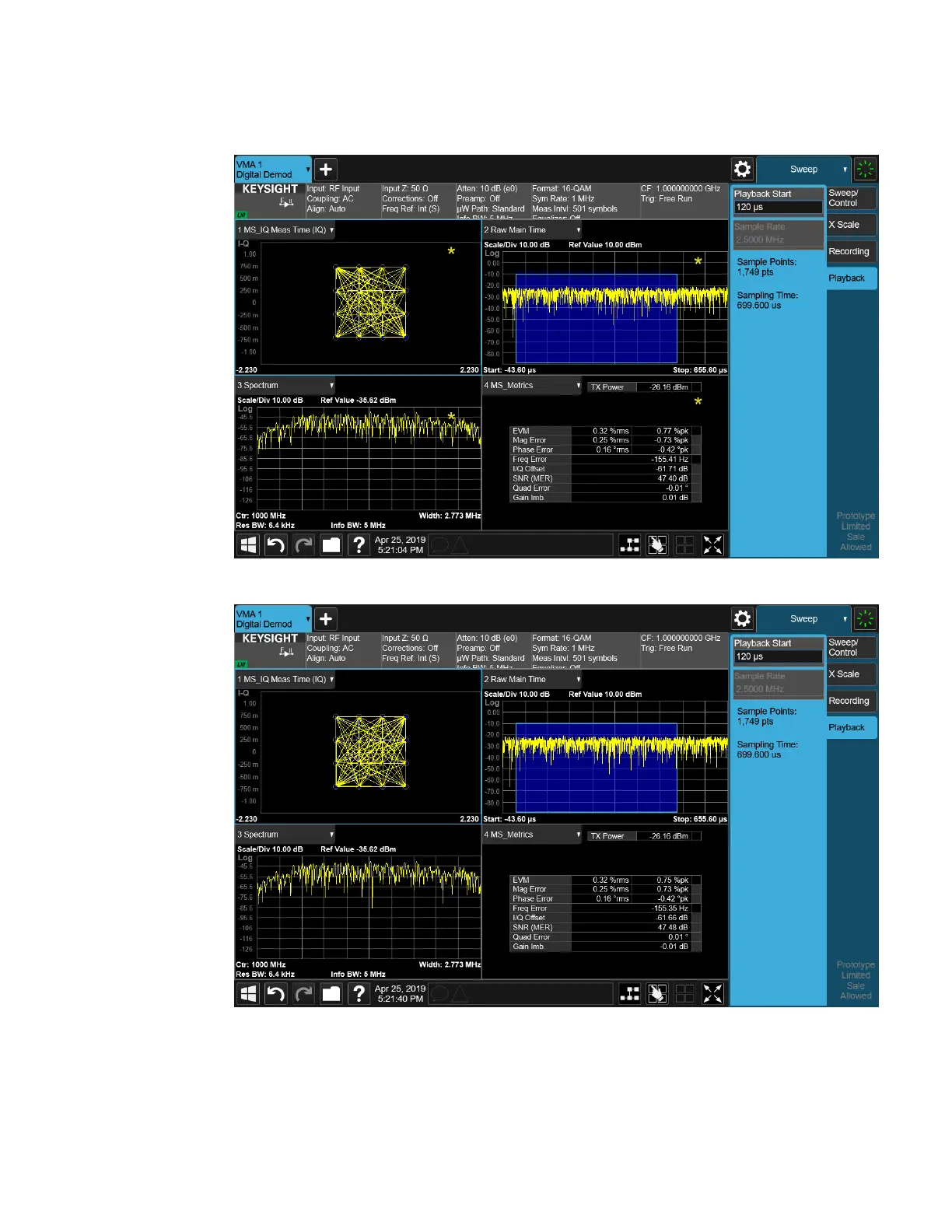Screen dimensions: 952x1232
Task: Click 'Trig: Free Run' in bottom screenshot header
Action: (x=667, y=648)
